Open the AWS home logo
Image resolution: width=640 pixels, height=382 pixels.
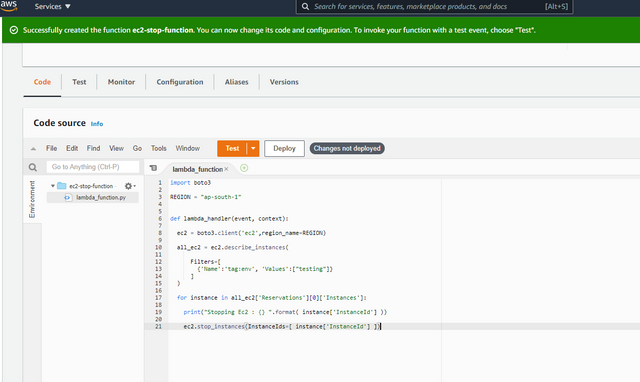point(9,6)
